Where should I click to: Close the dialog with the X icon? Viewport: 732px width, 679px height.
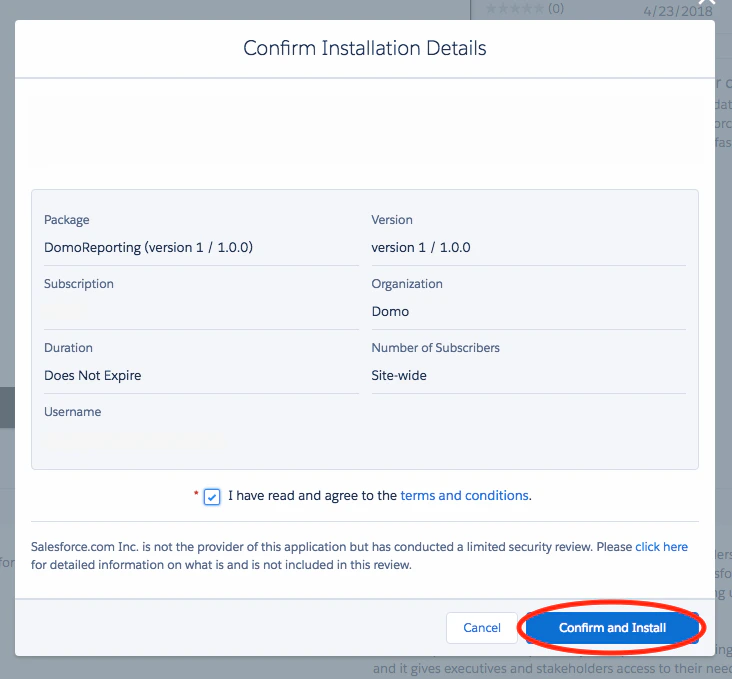pos(707,2)
